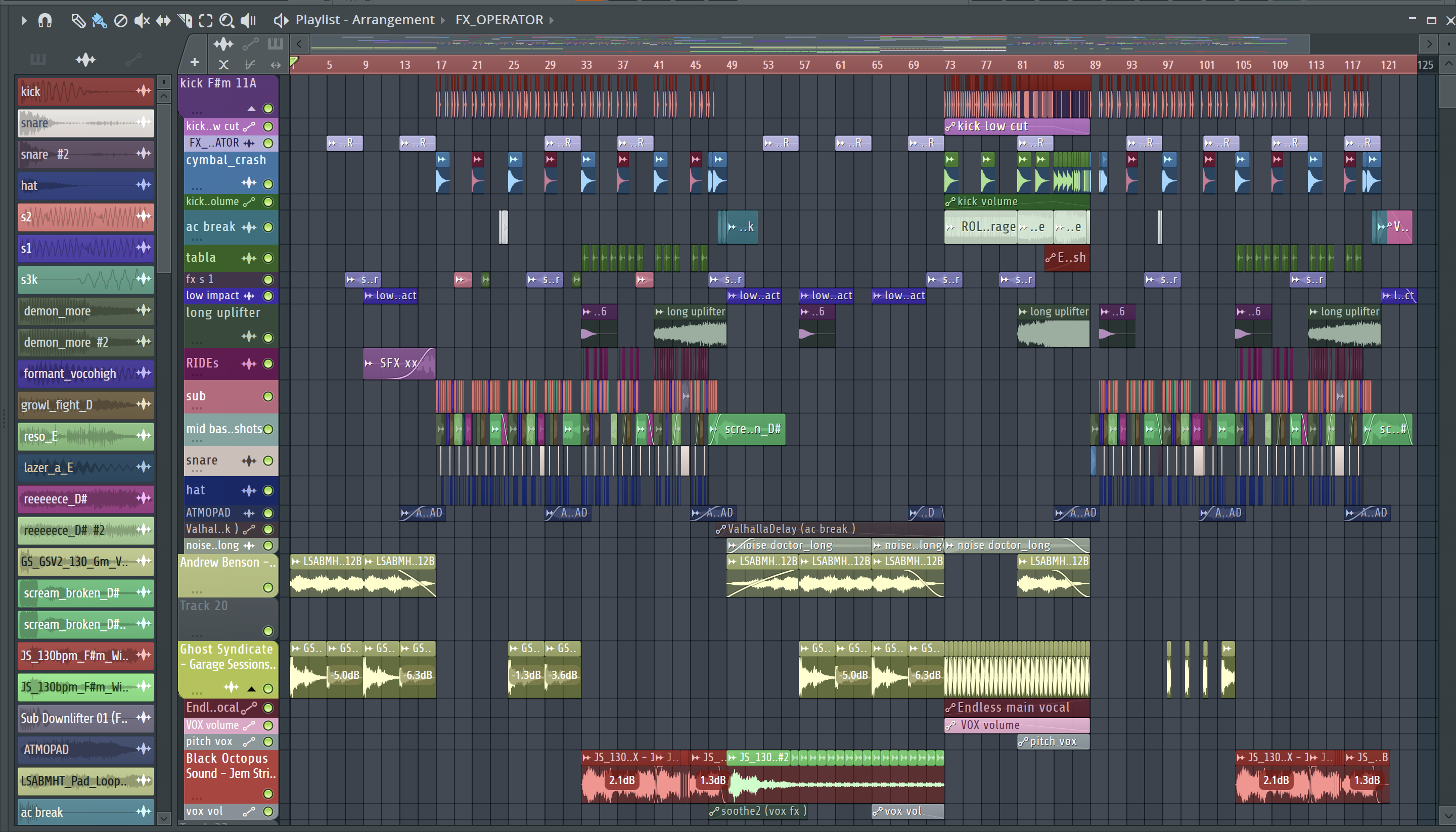This screenshot has height=832, width=1456.
Task: Click waveform icon on hat picker item
Action: pyautogui.click(x=143, y=184)
